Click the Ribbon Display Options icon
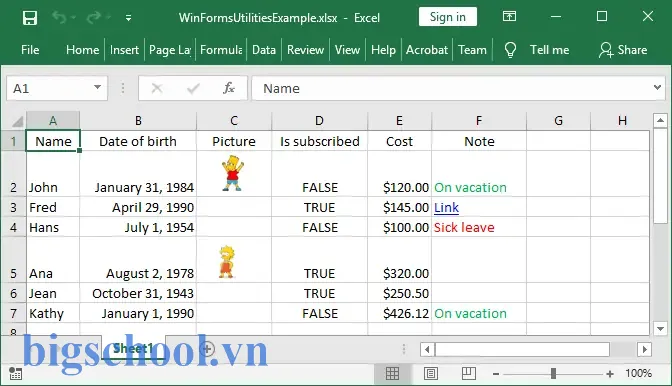 509,17
